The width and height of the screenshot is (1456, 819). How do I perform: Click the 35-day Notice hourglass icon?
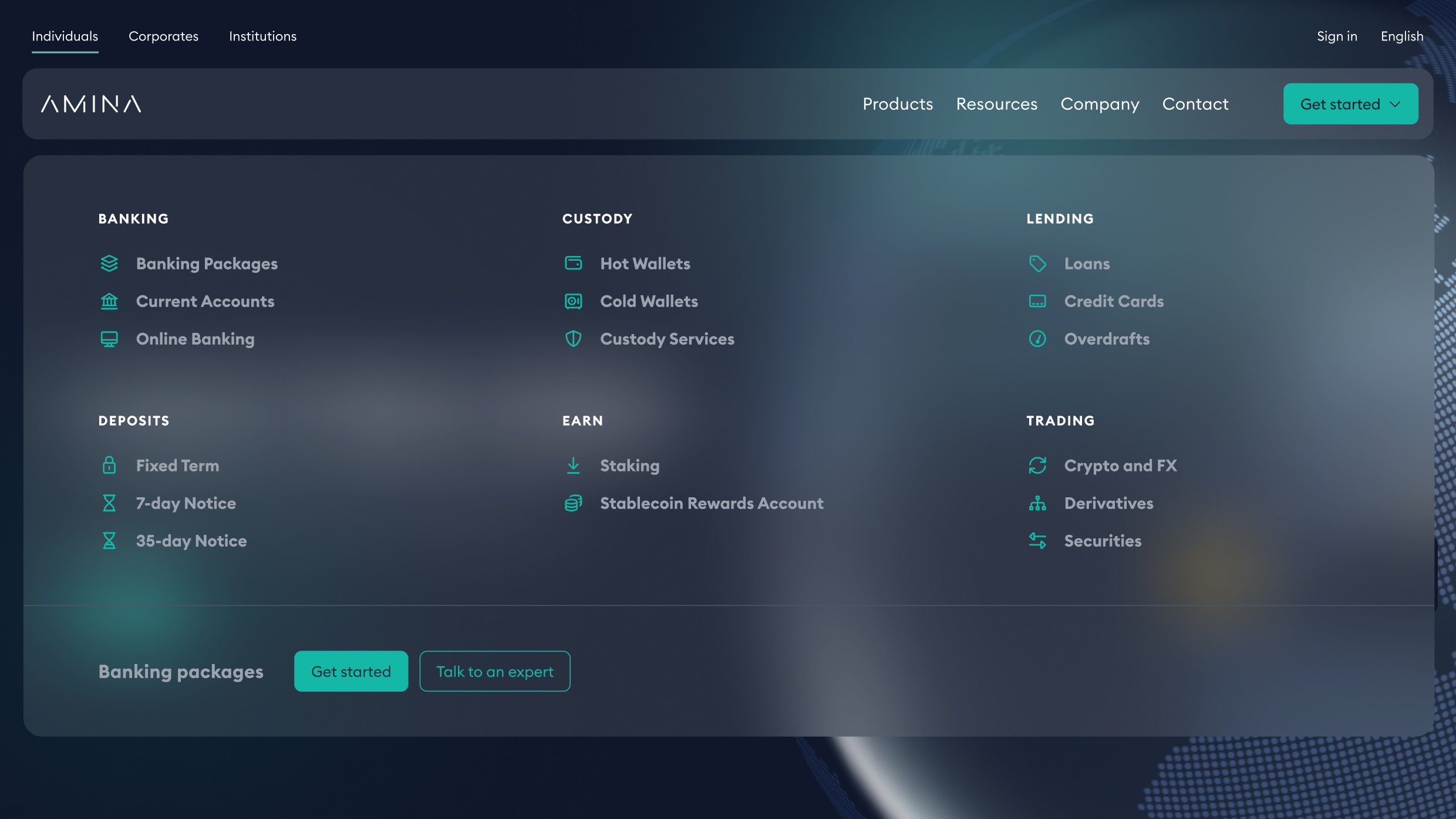(x=109, y=541)
